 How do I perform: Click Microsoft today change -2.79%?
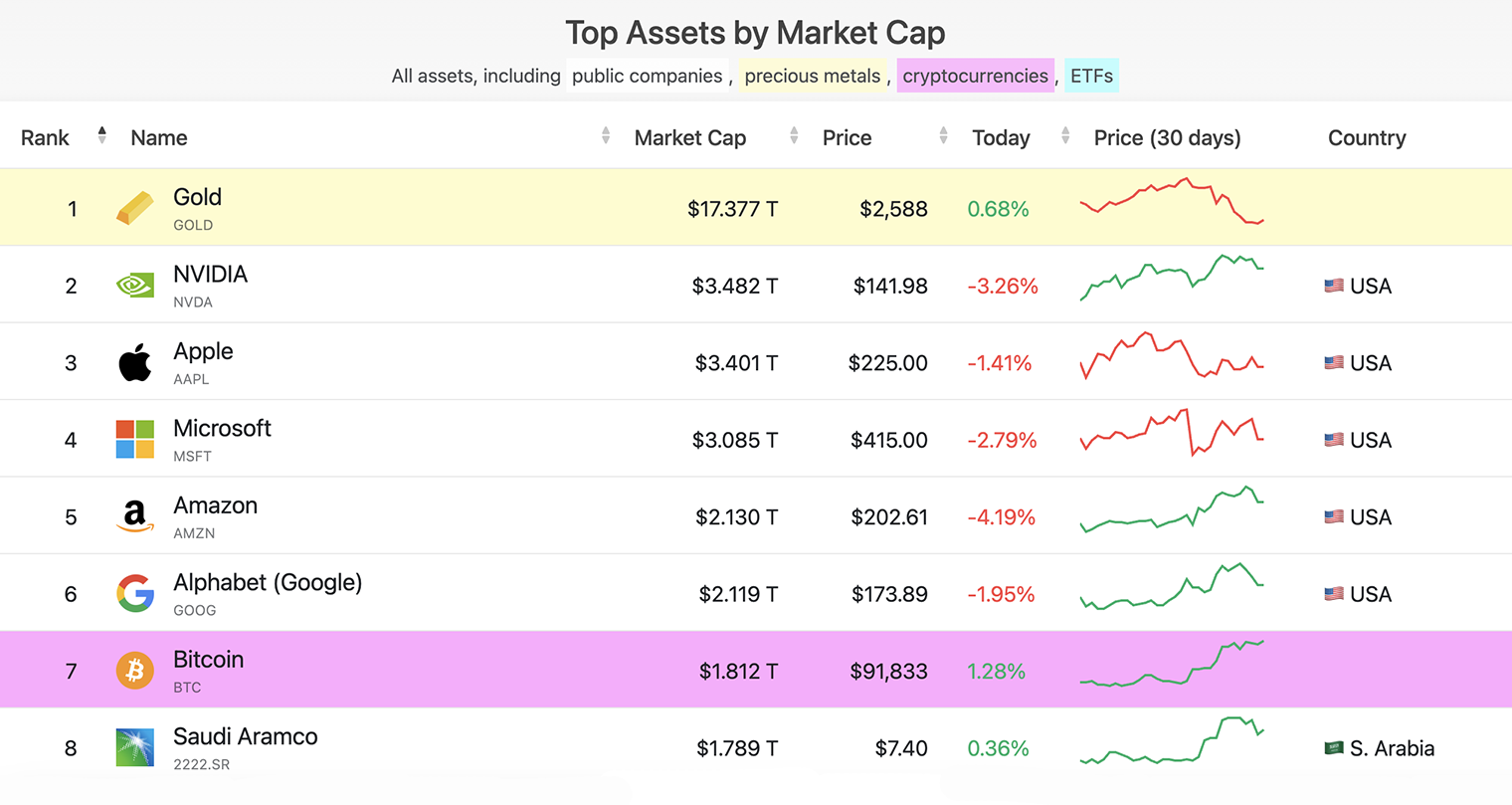[x=1002, y=440]
